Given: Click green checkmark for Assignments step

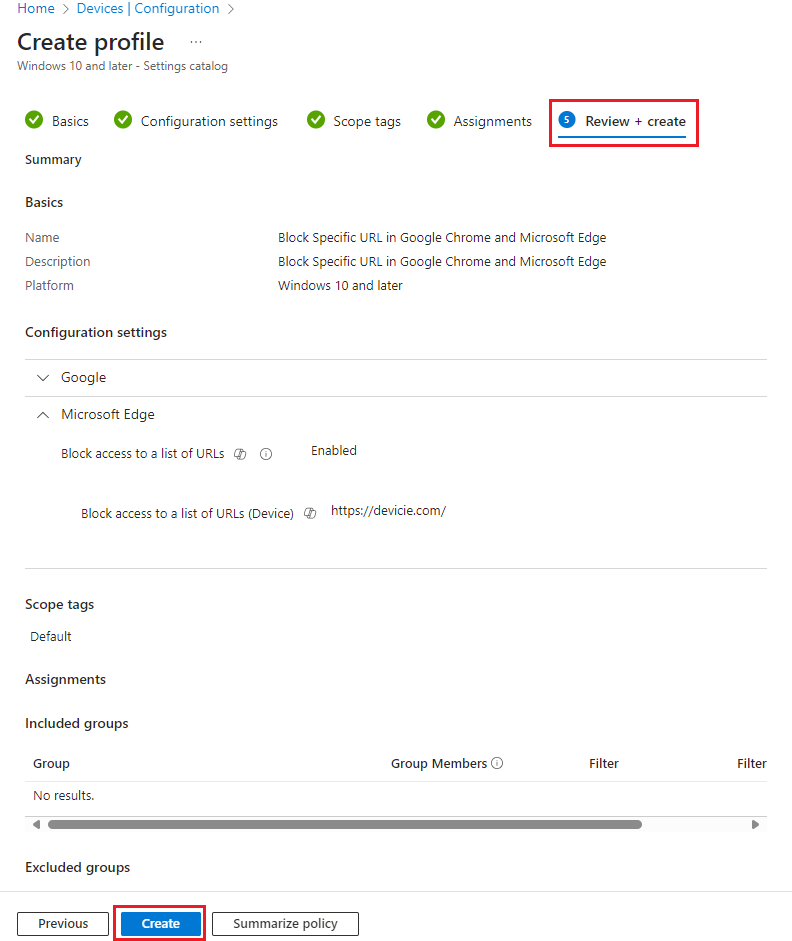Looking at the screenshot, I should click(436, 120).
